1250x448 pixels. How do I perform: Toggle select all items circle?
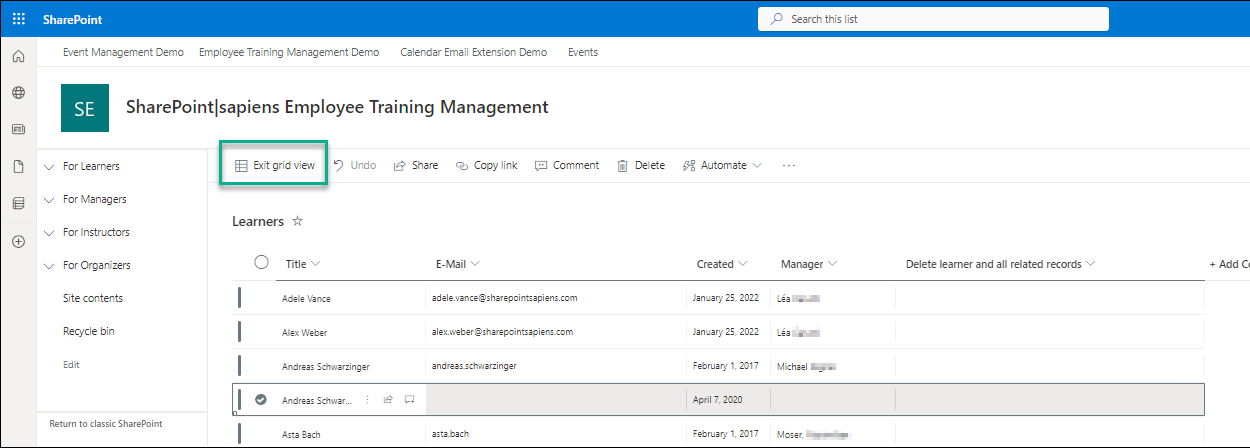tap(261, 262)
